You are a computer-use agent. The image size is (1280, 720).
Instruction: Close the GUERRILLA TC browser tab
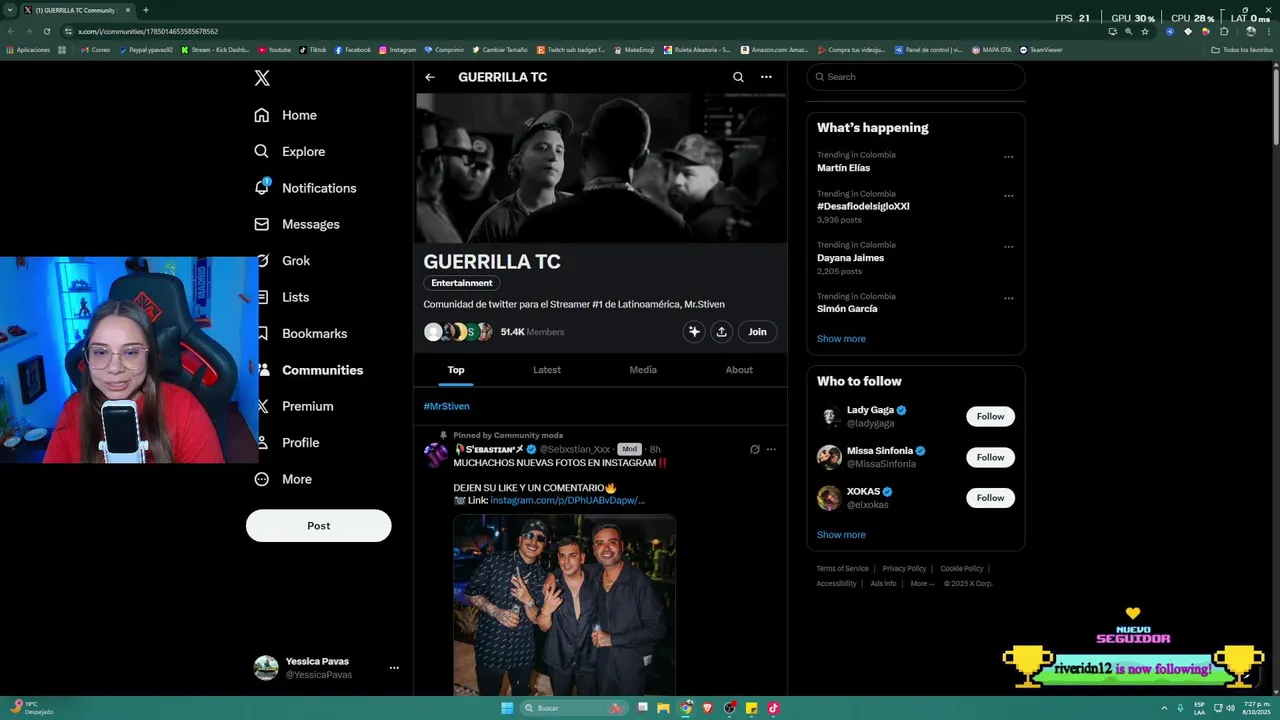pyautogui.click(x=128, y=10)
